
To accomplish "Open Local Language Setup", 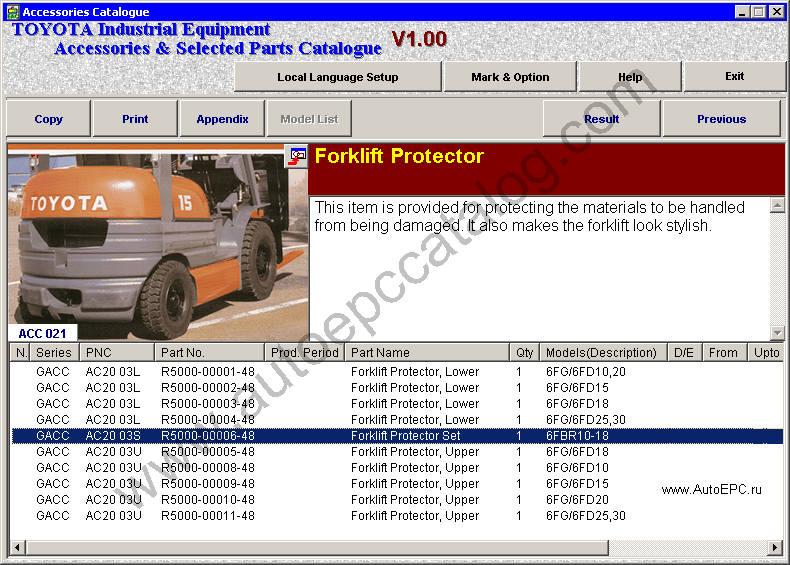I will [338, 77].
